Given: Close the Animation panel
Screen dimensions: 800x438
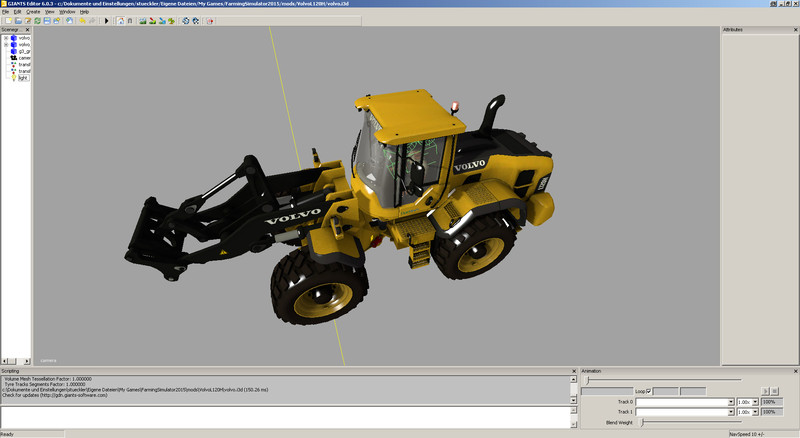Looking at the screenshot, I should [795, 371].
